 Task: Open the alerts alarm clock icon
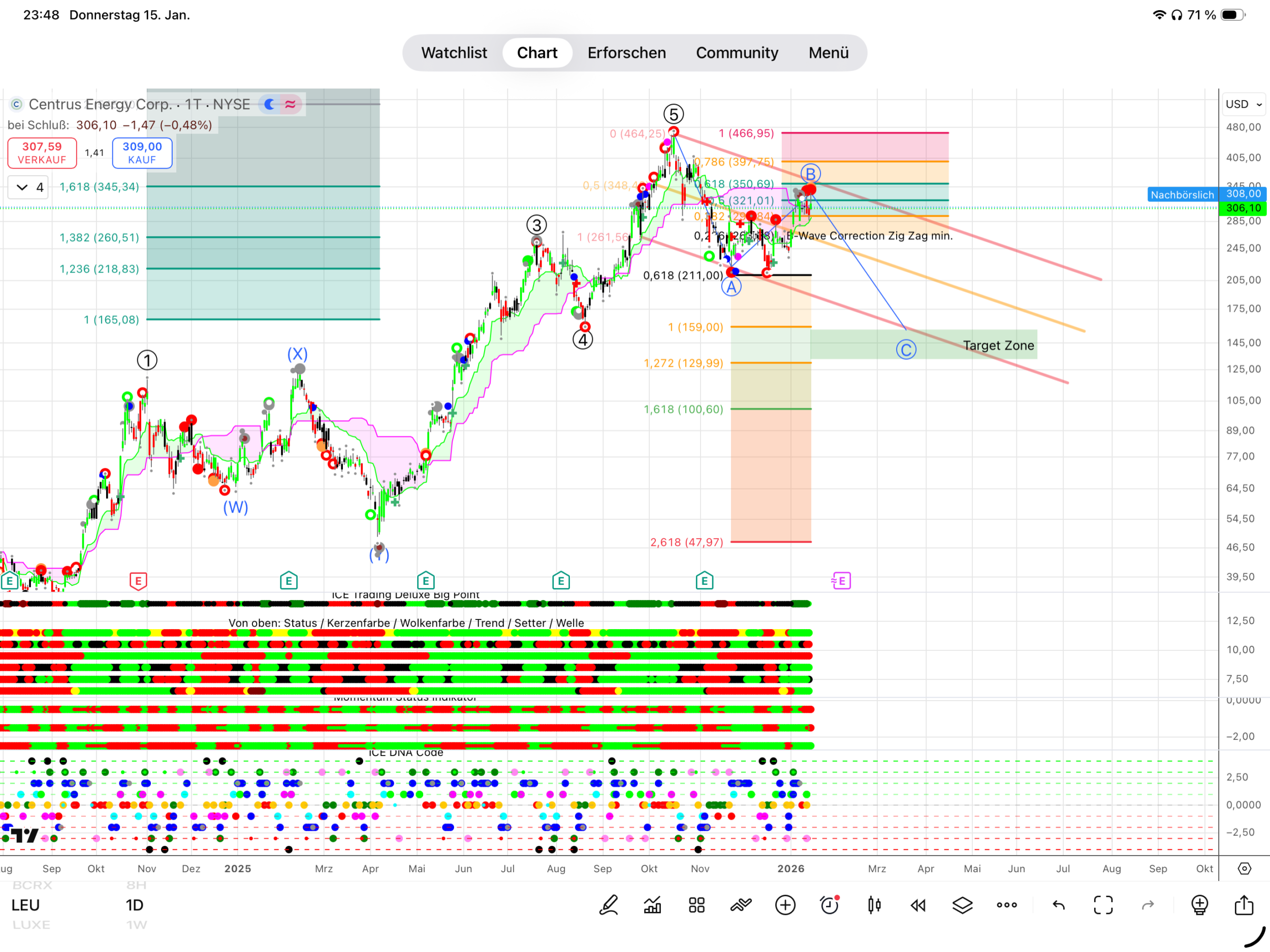pos(830,905)
